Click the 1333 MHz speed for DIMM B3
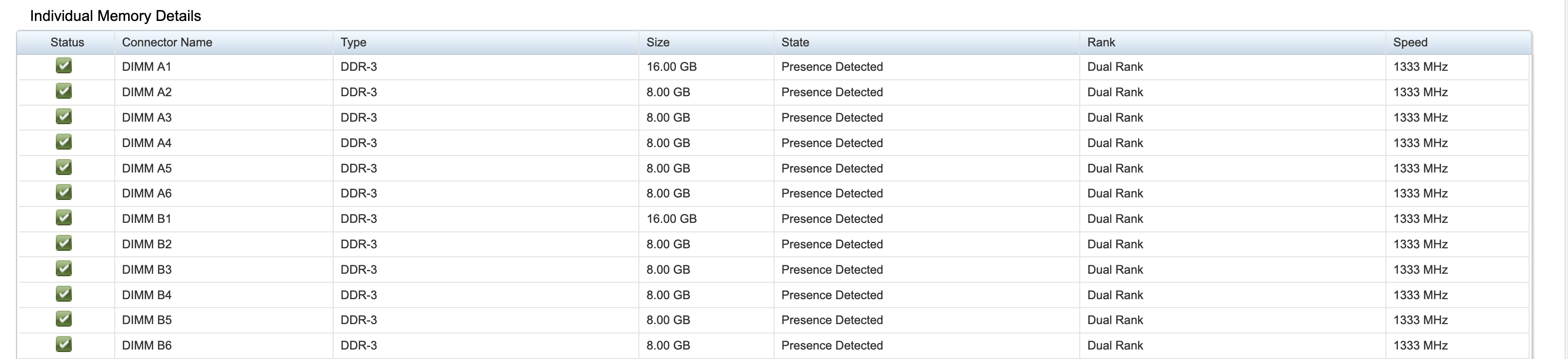The width and height of the screenshot is (1568, 359). (1420, 270)
